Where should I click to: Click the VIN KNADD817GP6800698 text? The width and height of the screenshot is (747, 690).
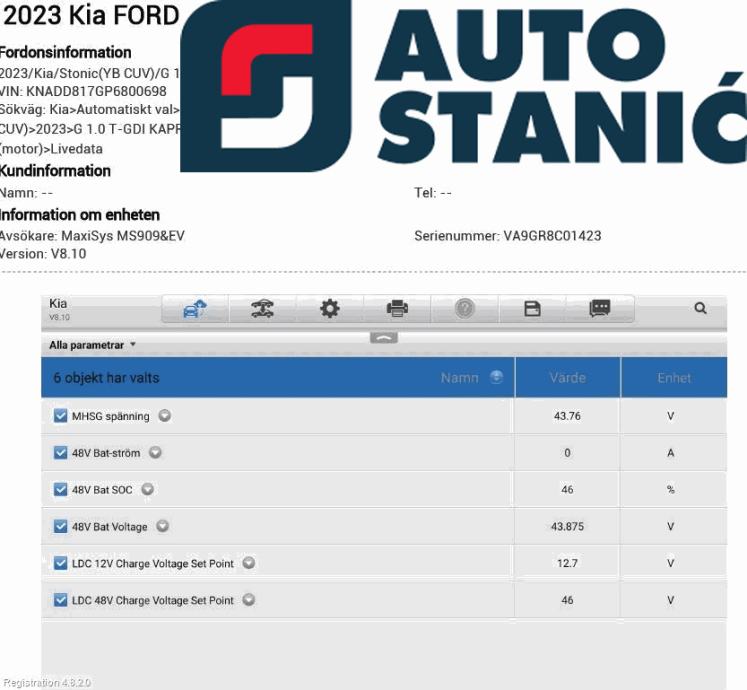(83, 91)
